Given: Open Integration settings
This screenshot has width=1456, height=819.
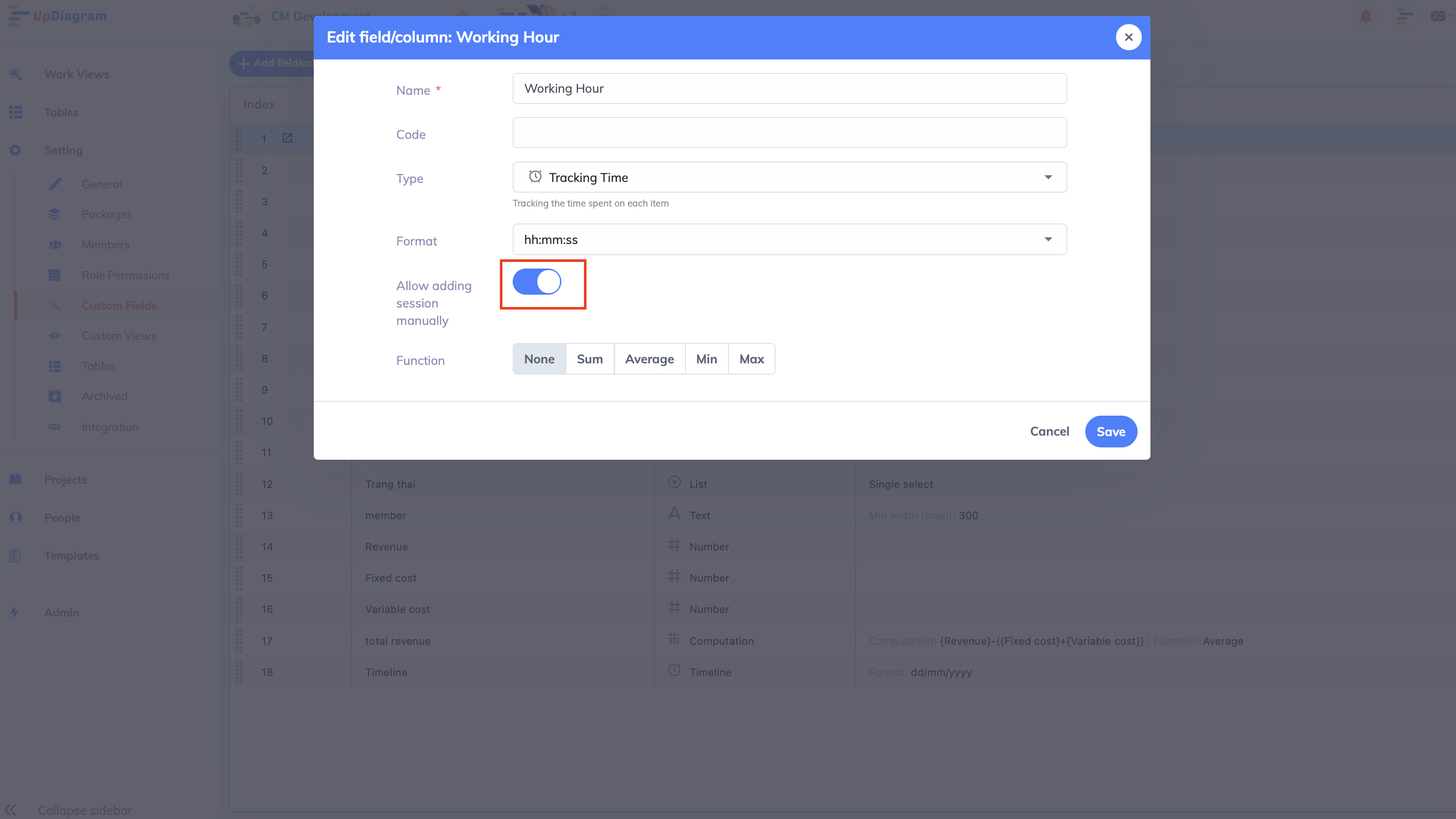Looking at the screenshot, I should tap(110, 427).
